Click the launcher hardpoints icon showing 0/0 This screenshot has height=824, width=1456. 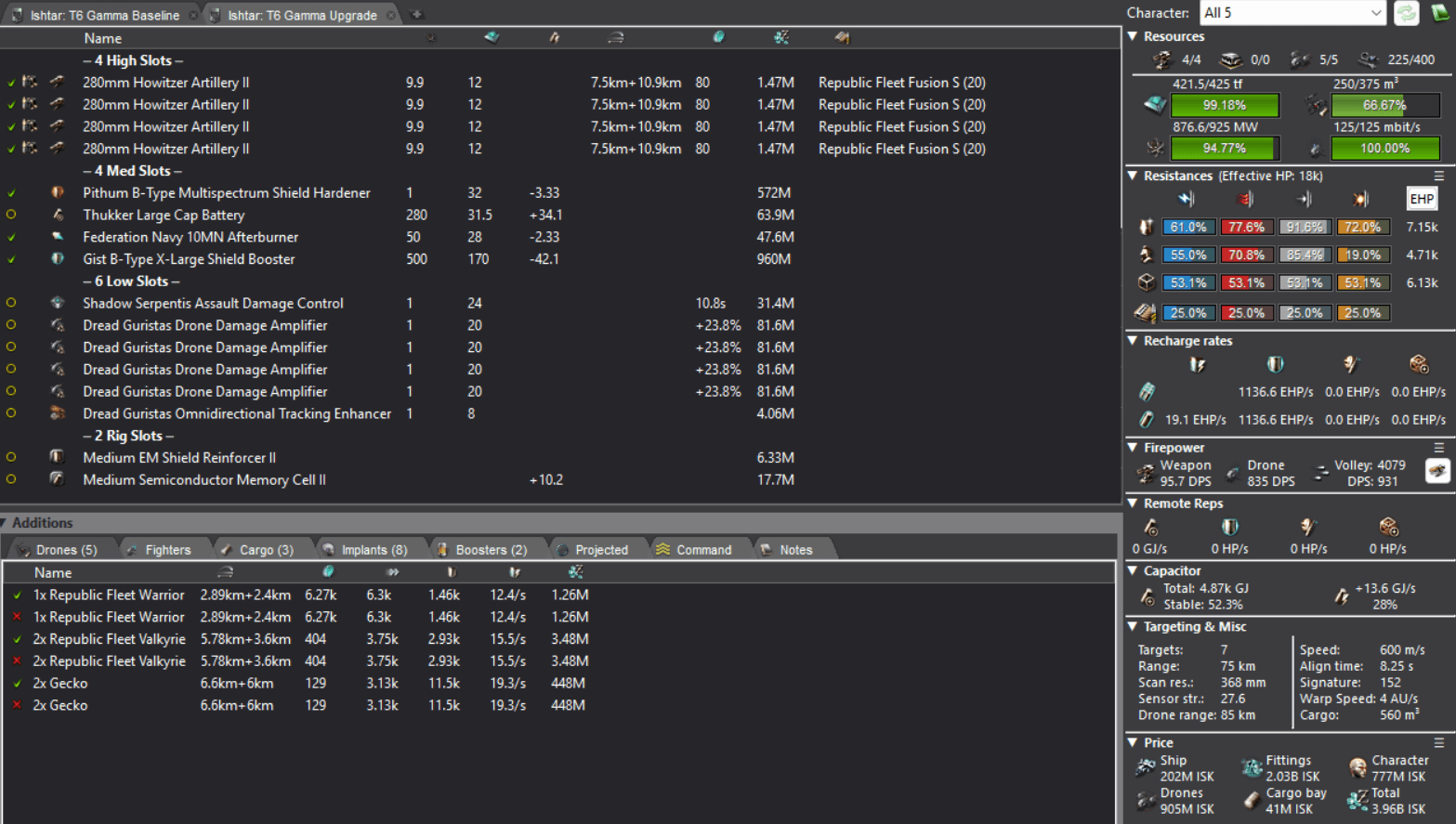coord(1230,59)
